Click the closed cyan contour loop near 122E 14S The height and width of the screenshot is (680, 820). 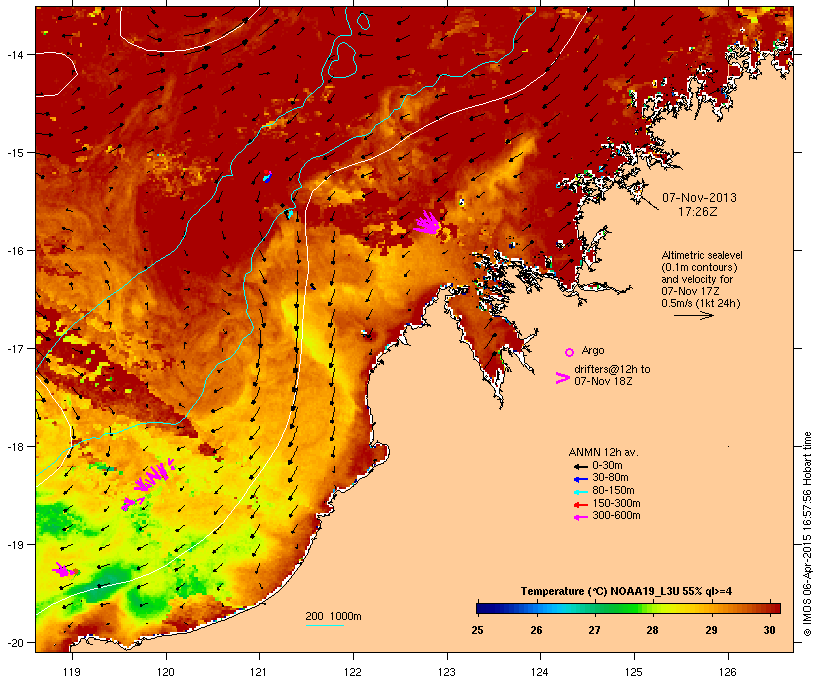coord(343,60)
